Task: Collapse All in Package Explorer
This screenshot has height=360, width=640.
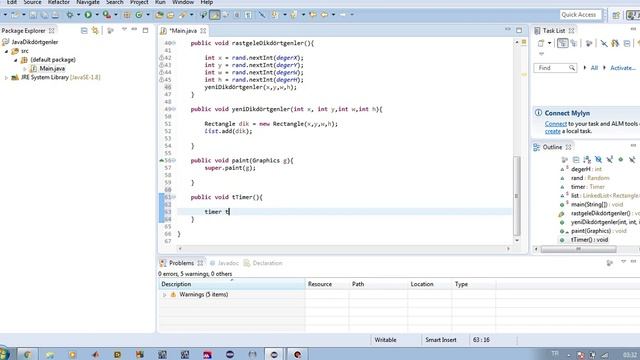Action: [84, 31]
